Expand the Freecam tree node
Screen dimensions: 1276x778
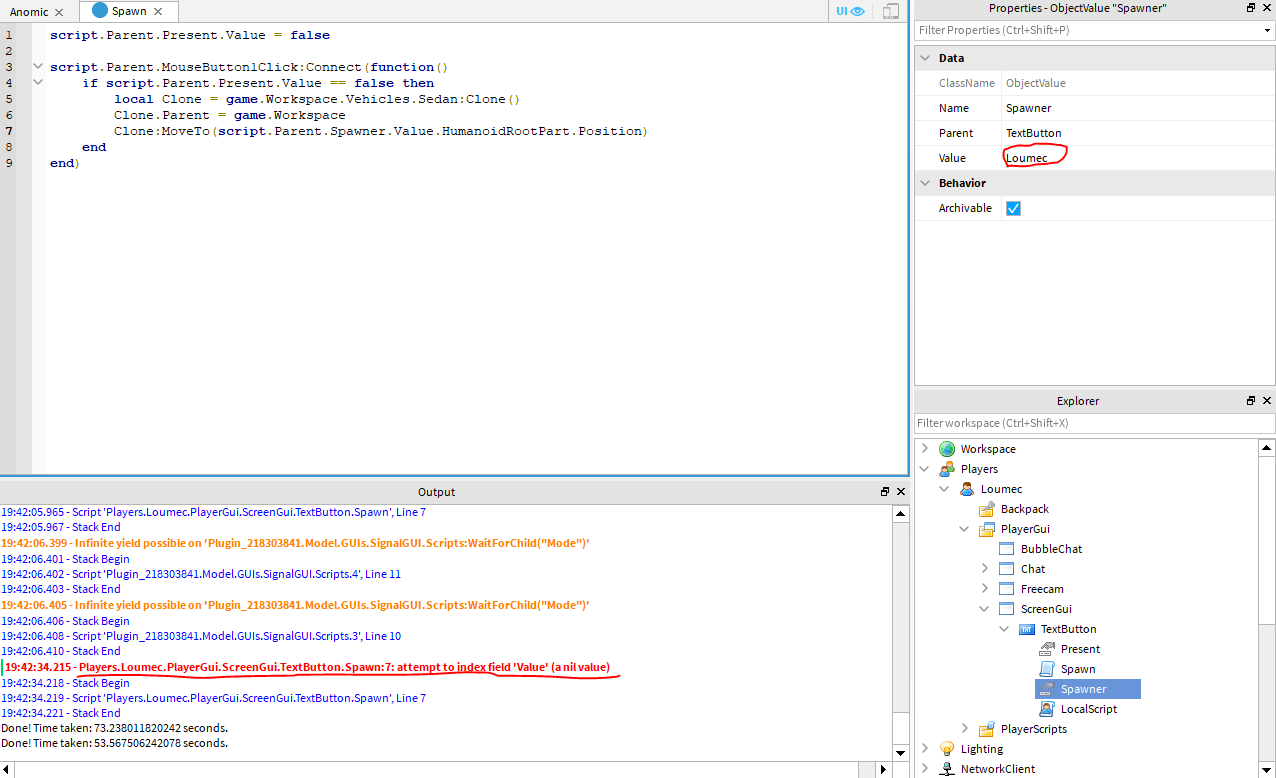[985, 589]
